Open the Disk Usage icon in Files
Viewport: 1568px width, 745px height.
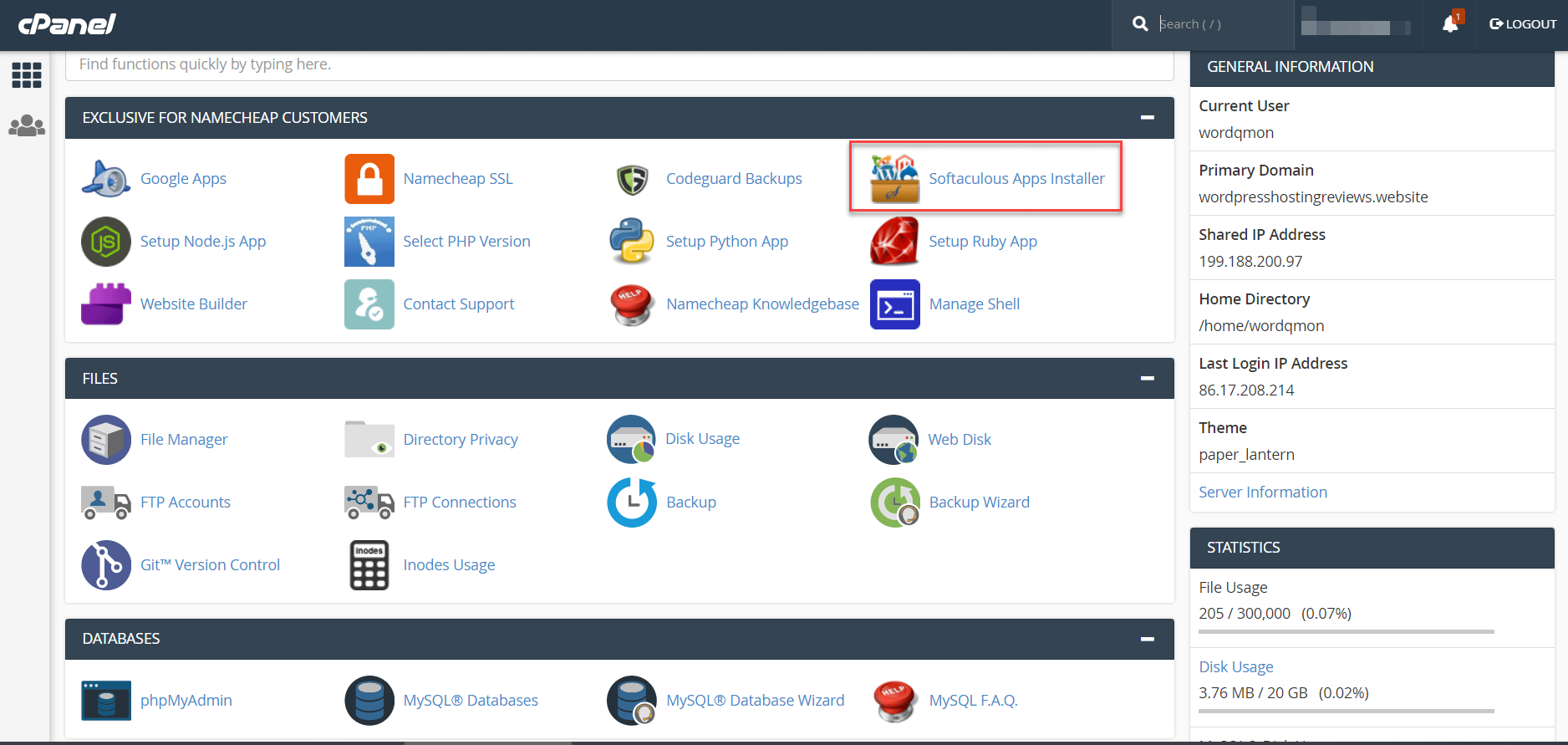click(x=632, y=440)
